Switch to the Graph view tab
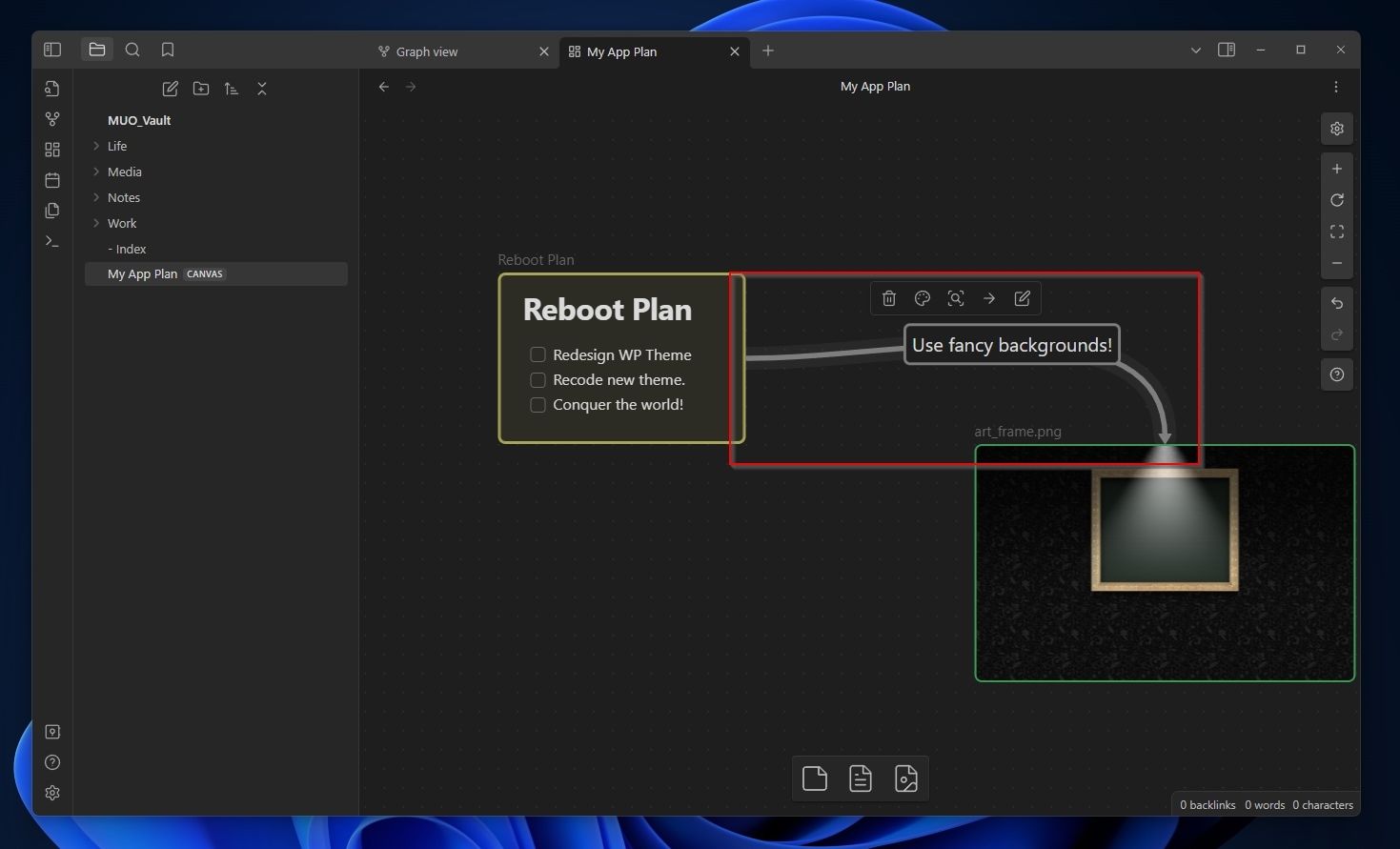 tap(428, 51)
